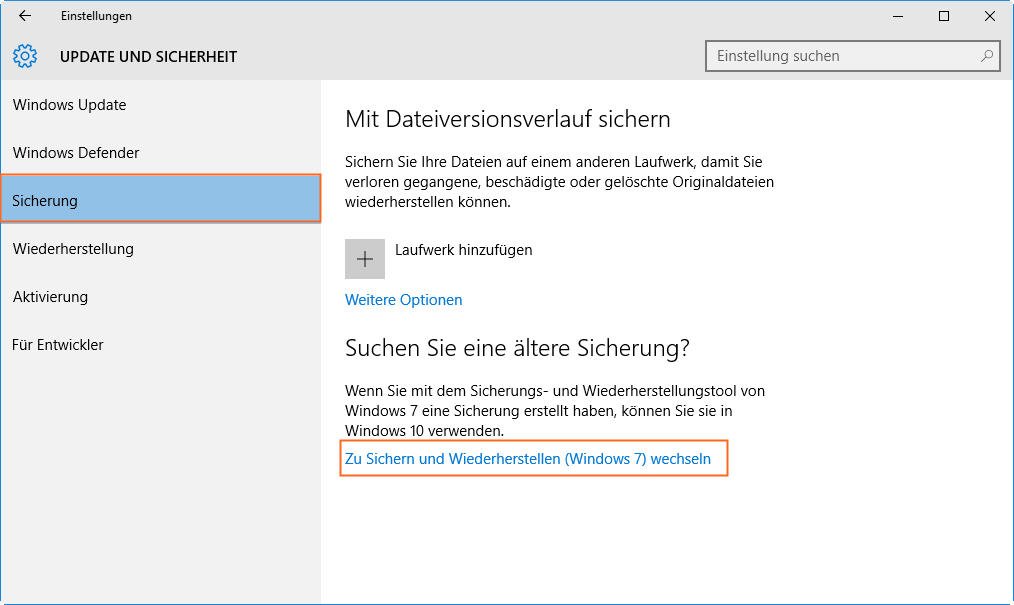The width and height of the screenshot is (1014, 605).
Task: Click the plus icon to add a drive
Action: click(365, 259)
